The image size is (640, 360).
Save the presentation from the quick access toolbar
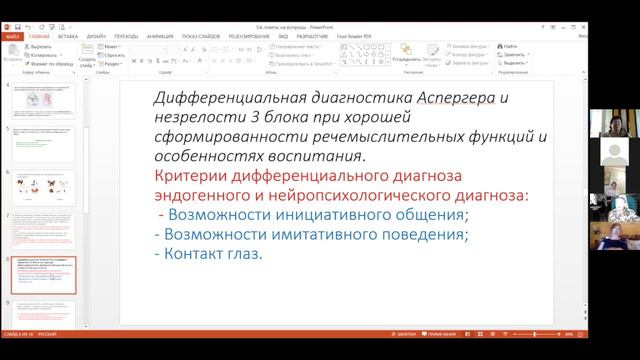pyautogui.click(x=18, y=27)
